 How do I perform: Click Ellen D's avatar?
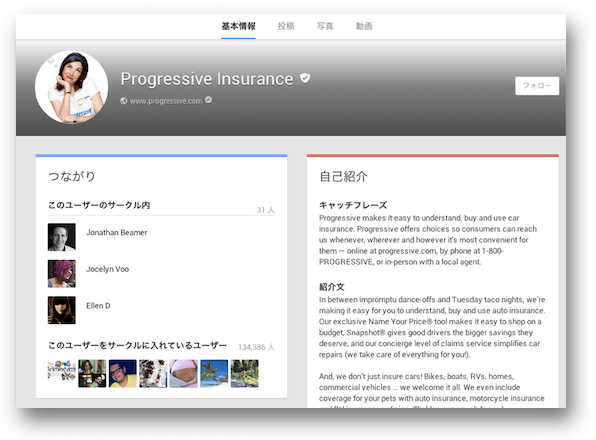coord(62,310)
